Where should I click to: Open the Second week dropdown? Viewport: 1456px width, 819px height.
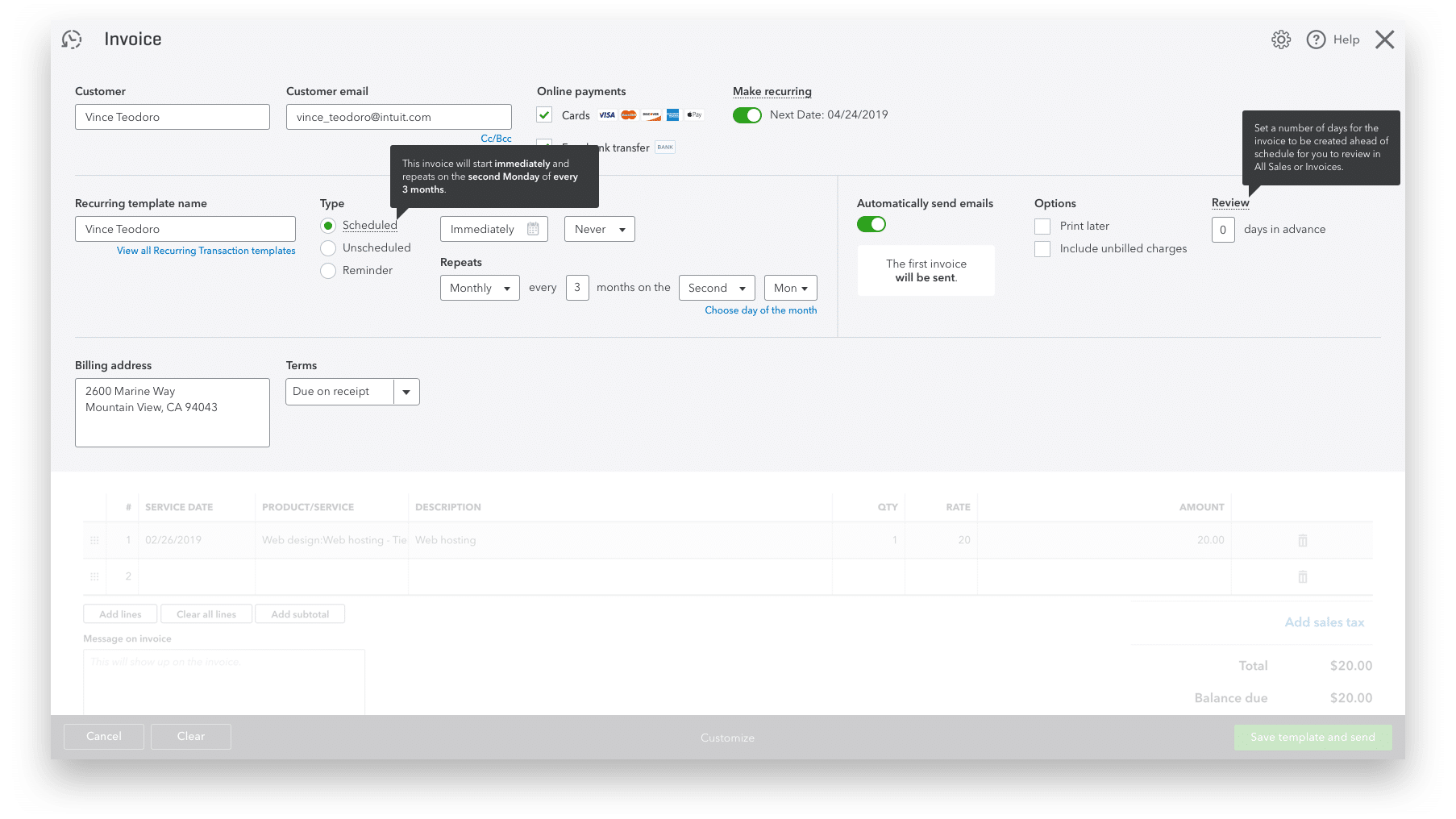pos(717,288)
